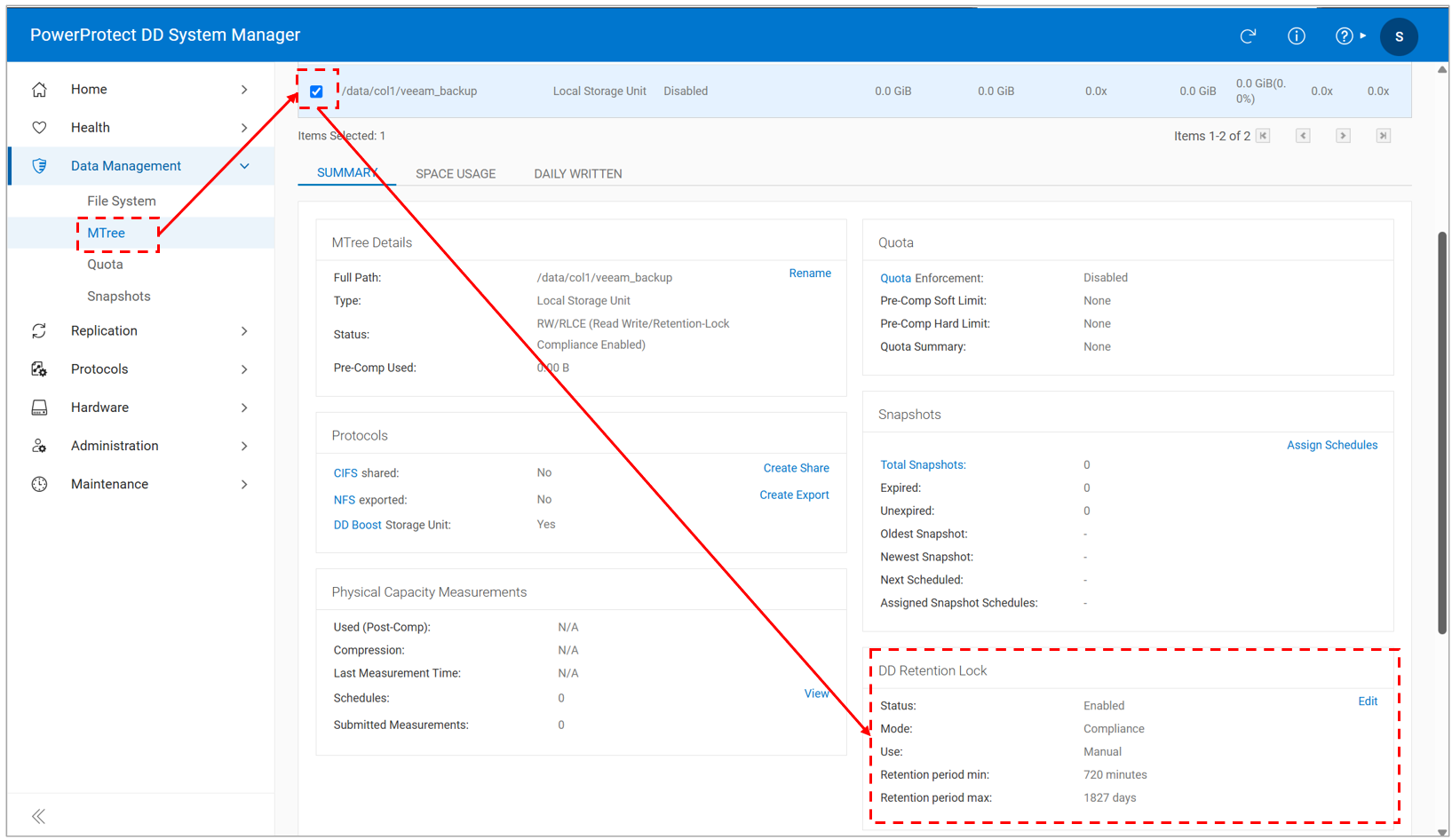The height and width of the screenshot is (840, 1452).
Task: Uncheck the /data/col1/veeam_backup row checkbox
Action: (316, 91)
